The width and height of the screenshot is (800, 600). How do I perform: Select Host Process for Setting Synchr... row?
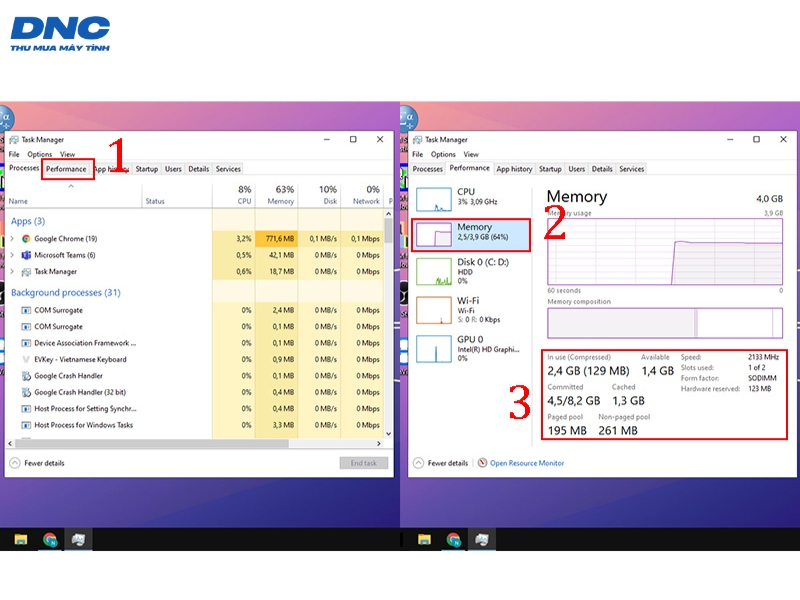point(194,409)
